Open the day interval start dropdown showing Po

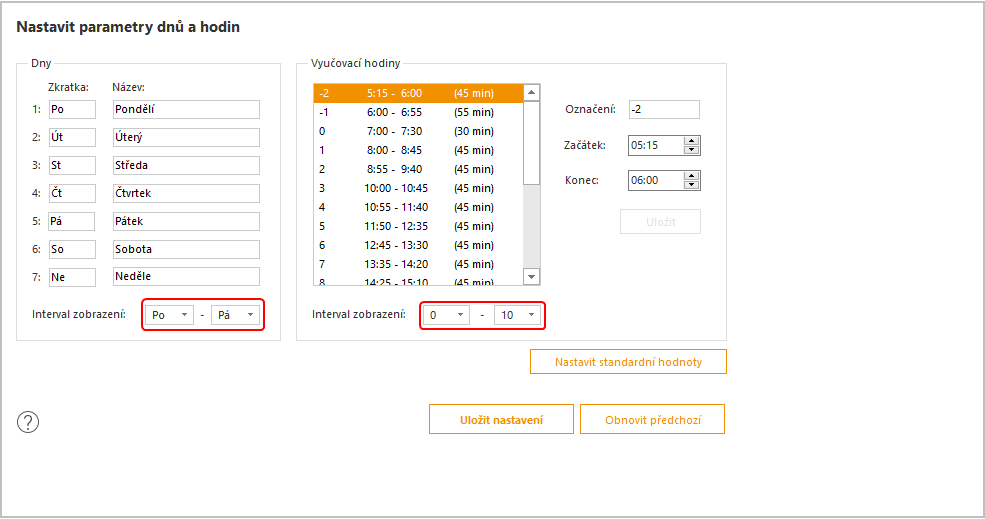click(x=169, y=315)
